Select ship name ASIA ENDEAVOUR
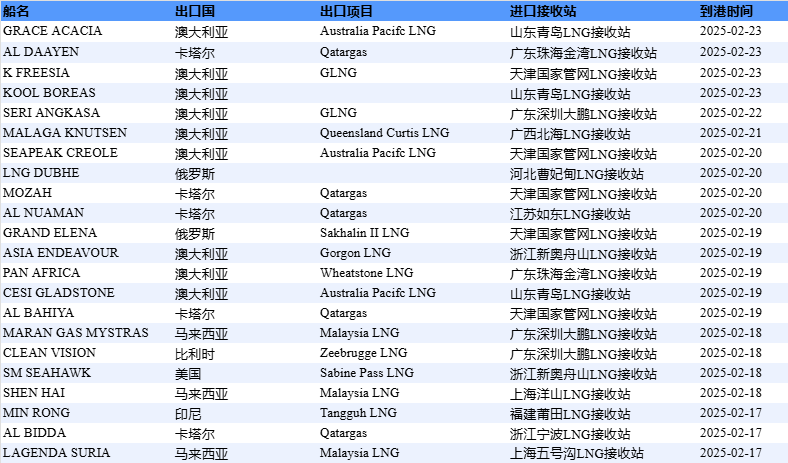The height and width of the screenshot is (463, 788). coord(60,253)
